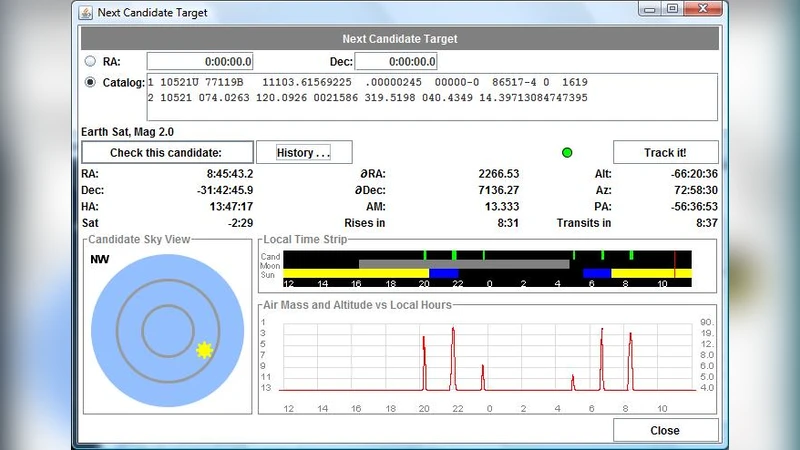This screenshot has height=450, width=800.
Task: Select the RA radio button
Action: [x=91, y=62]
